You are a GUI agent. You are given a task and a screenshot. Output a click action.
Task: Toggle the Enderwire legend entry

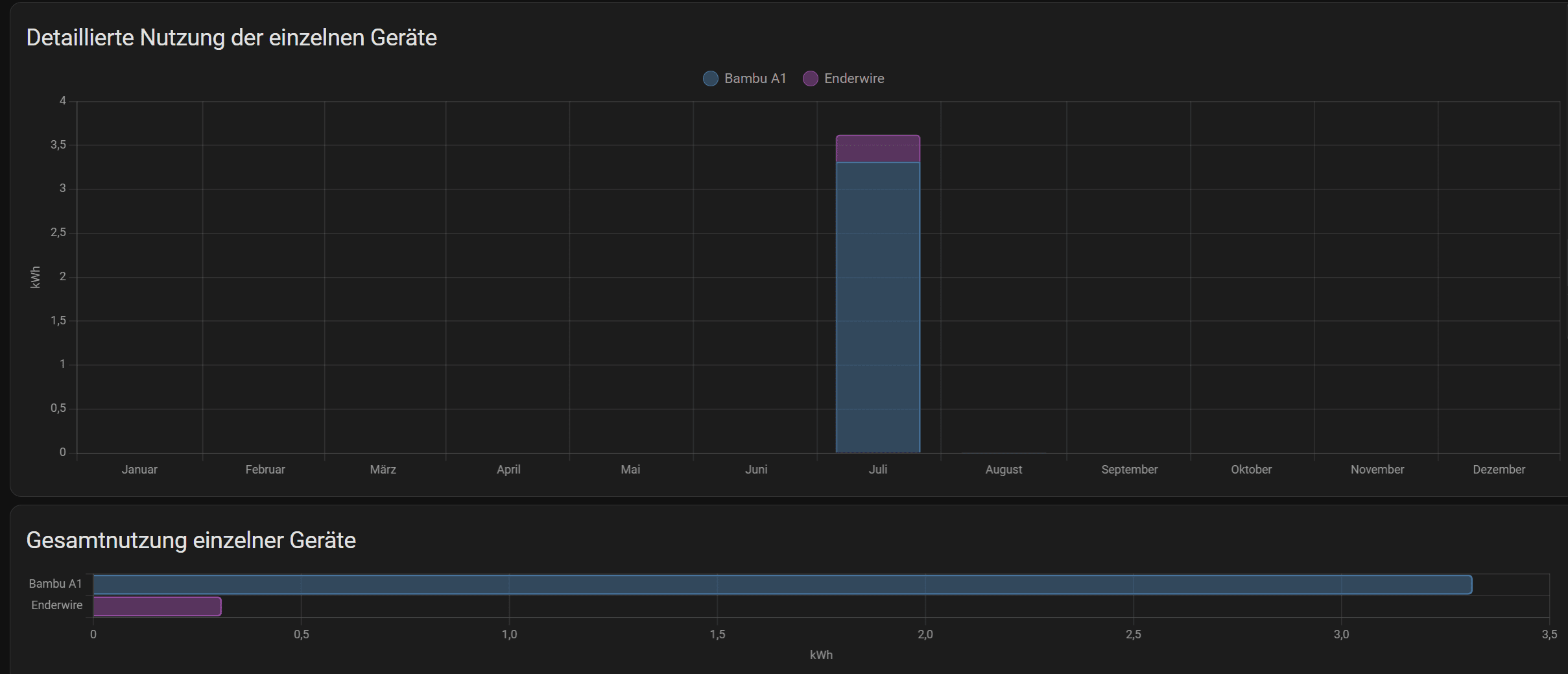pos(844,78)
